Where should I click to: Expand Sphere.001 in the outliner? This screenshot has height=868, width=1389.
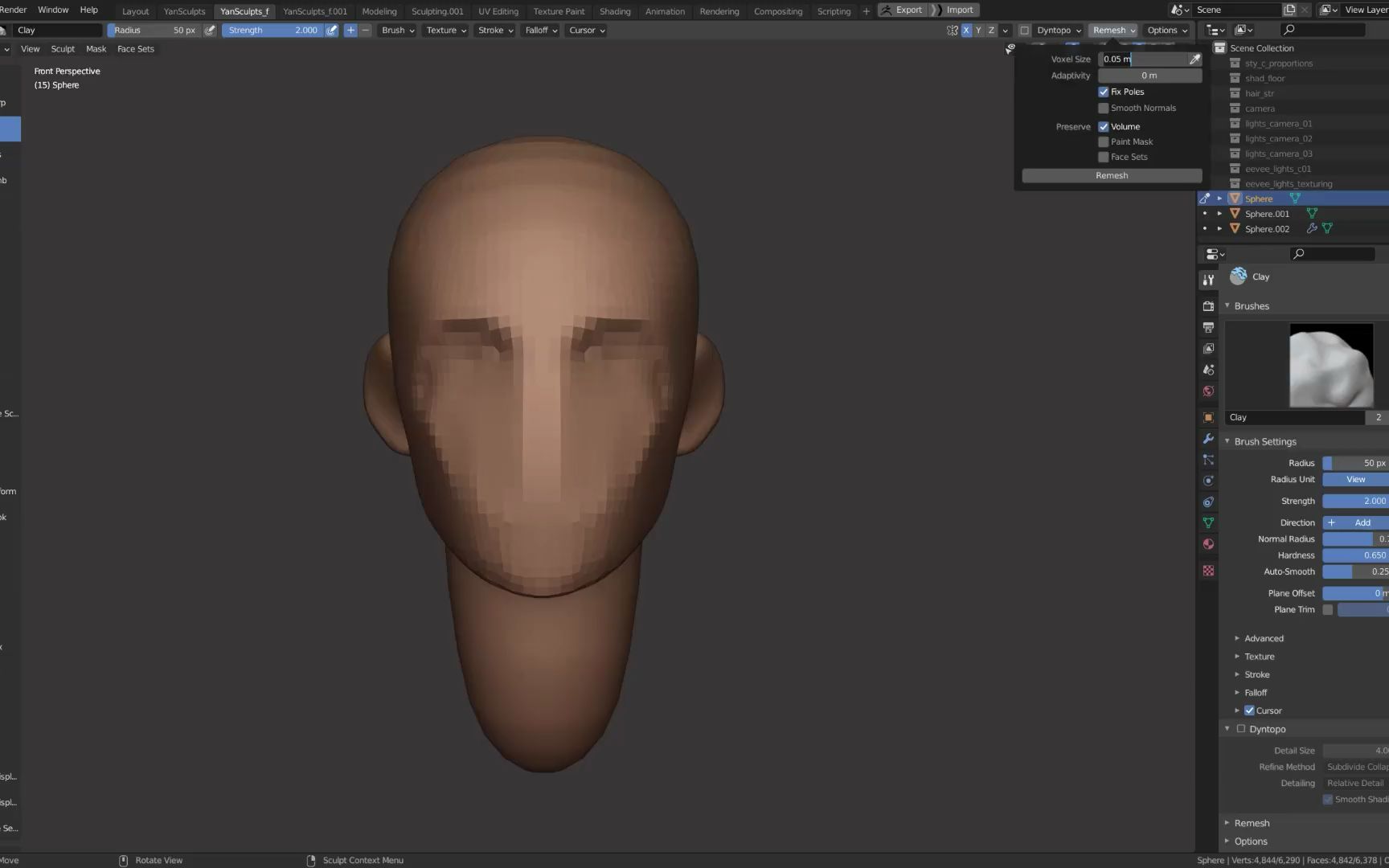click(1219, 214)
